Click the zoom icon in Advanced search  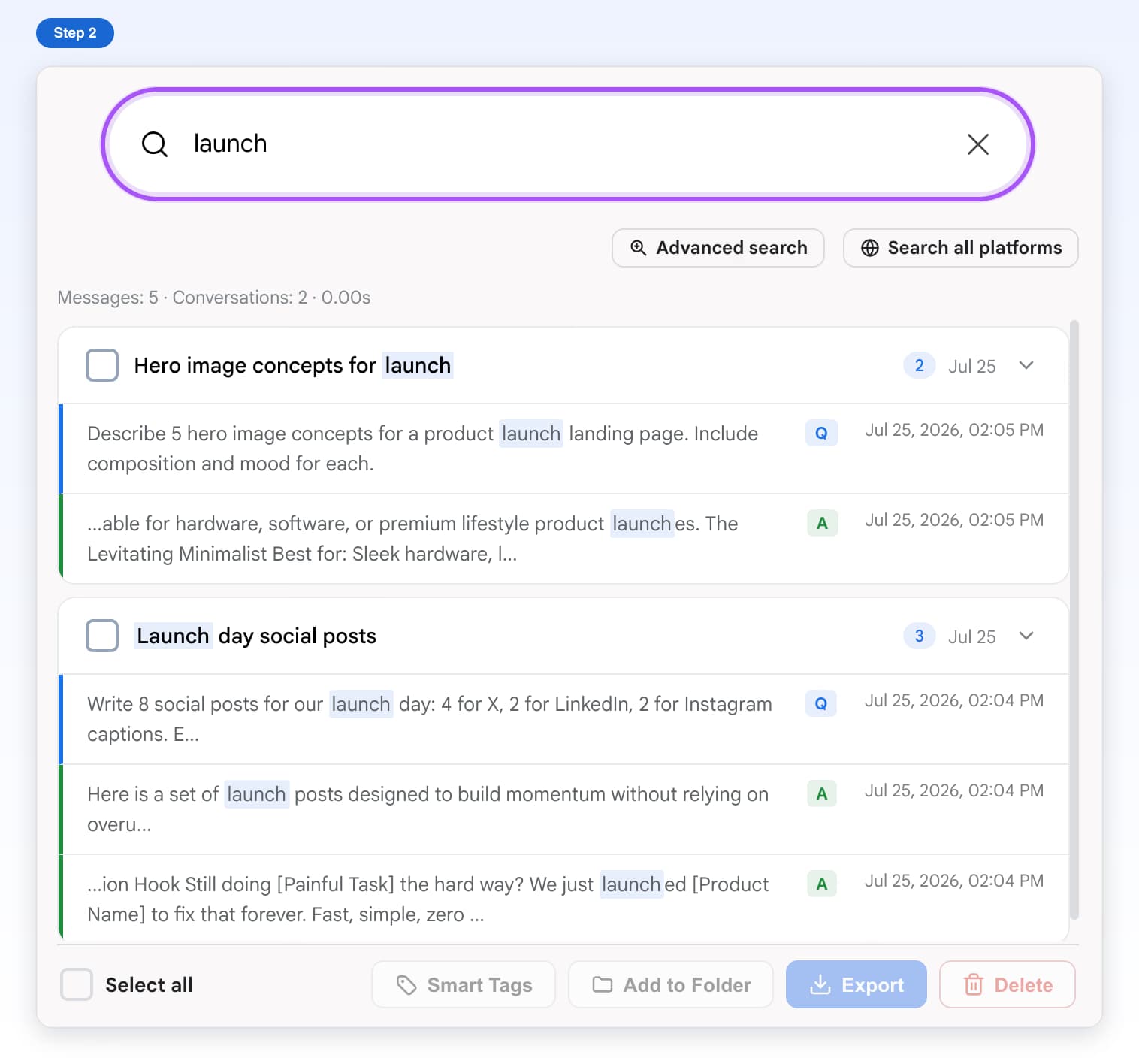639,248
